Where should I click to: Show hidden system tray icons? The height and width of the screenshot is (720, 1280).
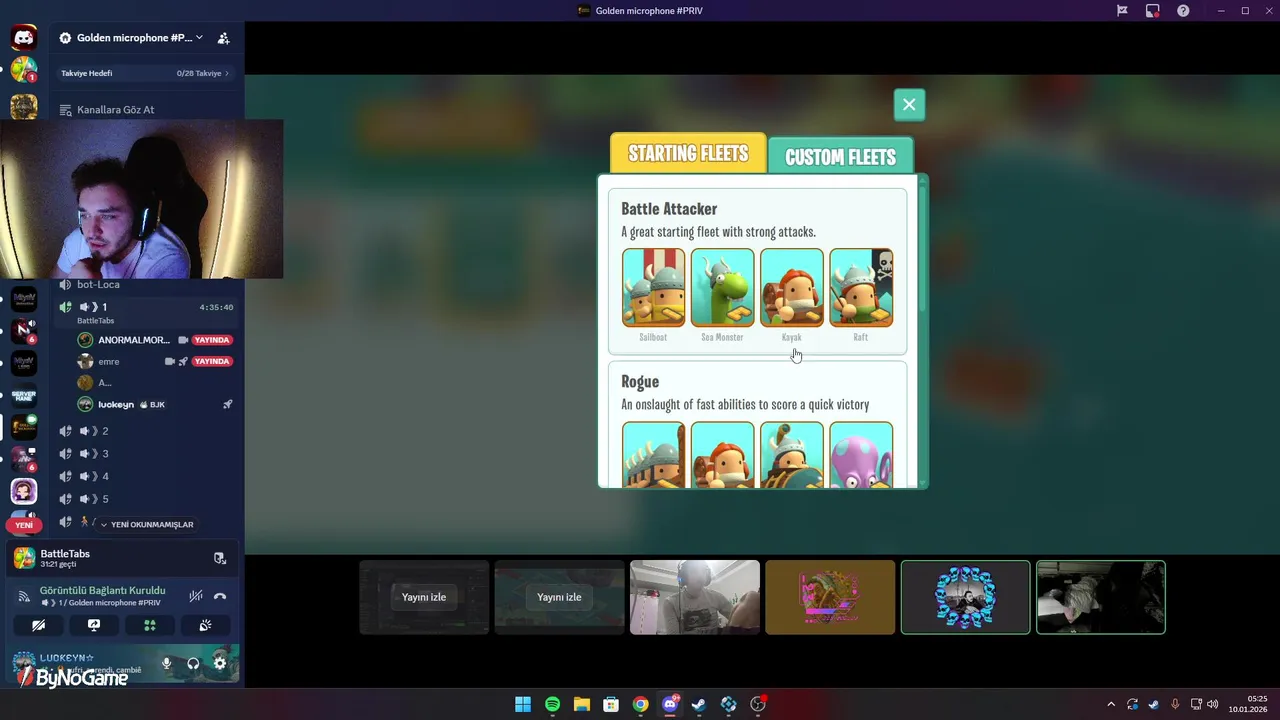pos(1110,704)
